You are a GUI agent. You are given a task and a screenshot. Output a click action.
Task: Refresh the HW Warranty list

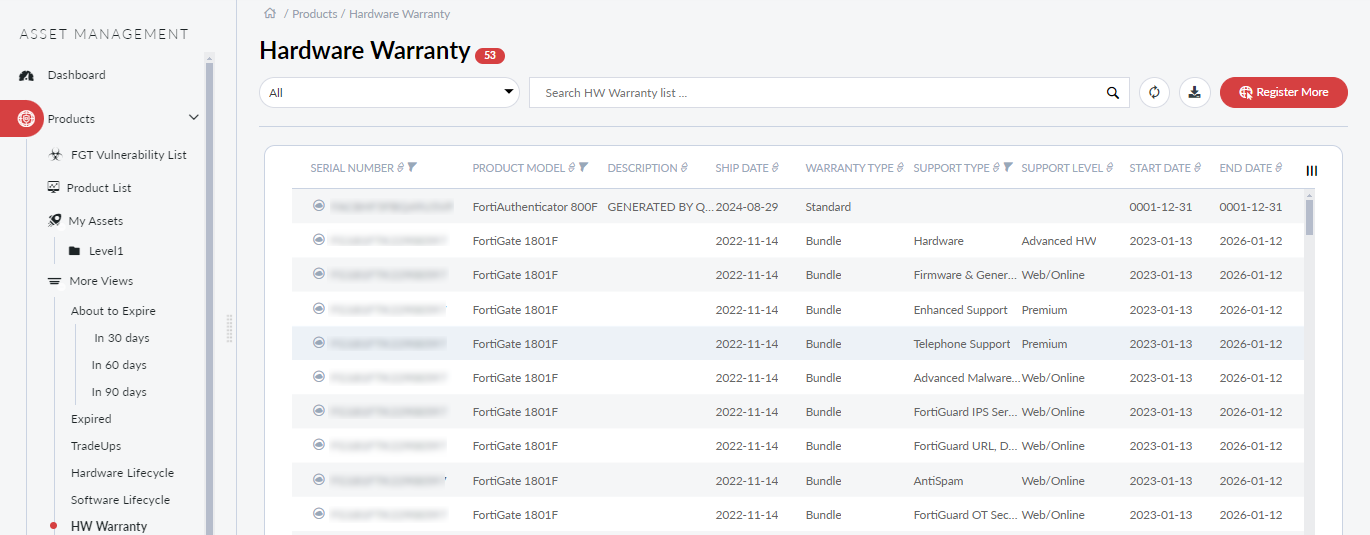[x=1154, y=92]
